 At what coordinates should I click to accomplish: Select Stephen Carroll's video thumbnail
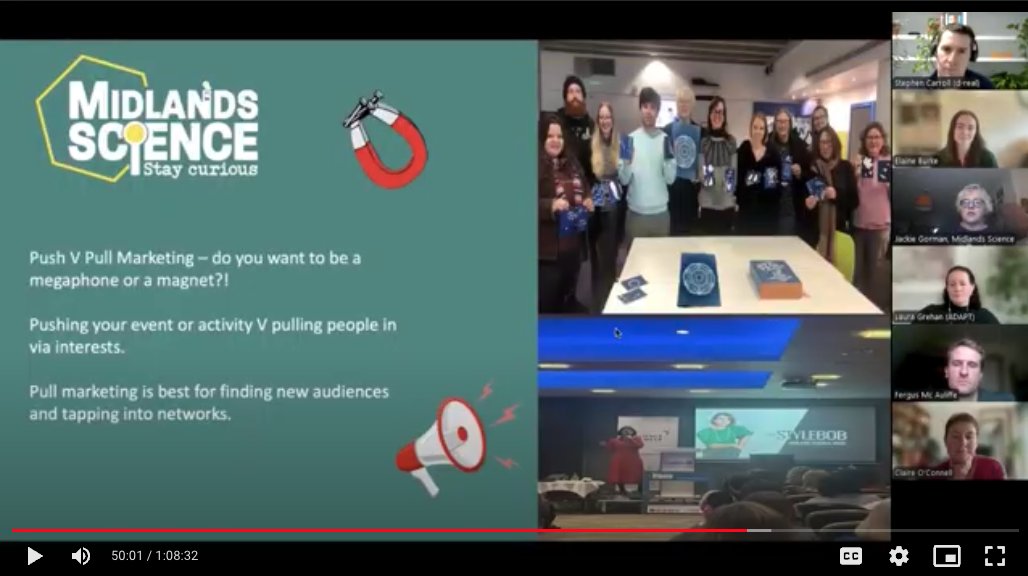point(960,50)
